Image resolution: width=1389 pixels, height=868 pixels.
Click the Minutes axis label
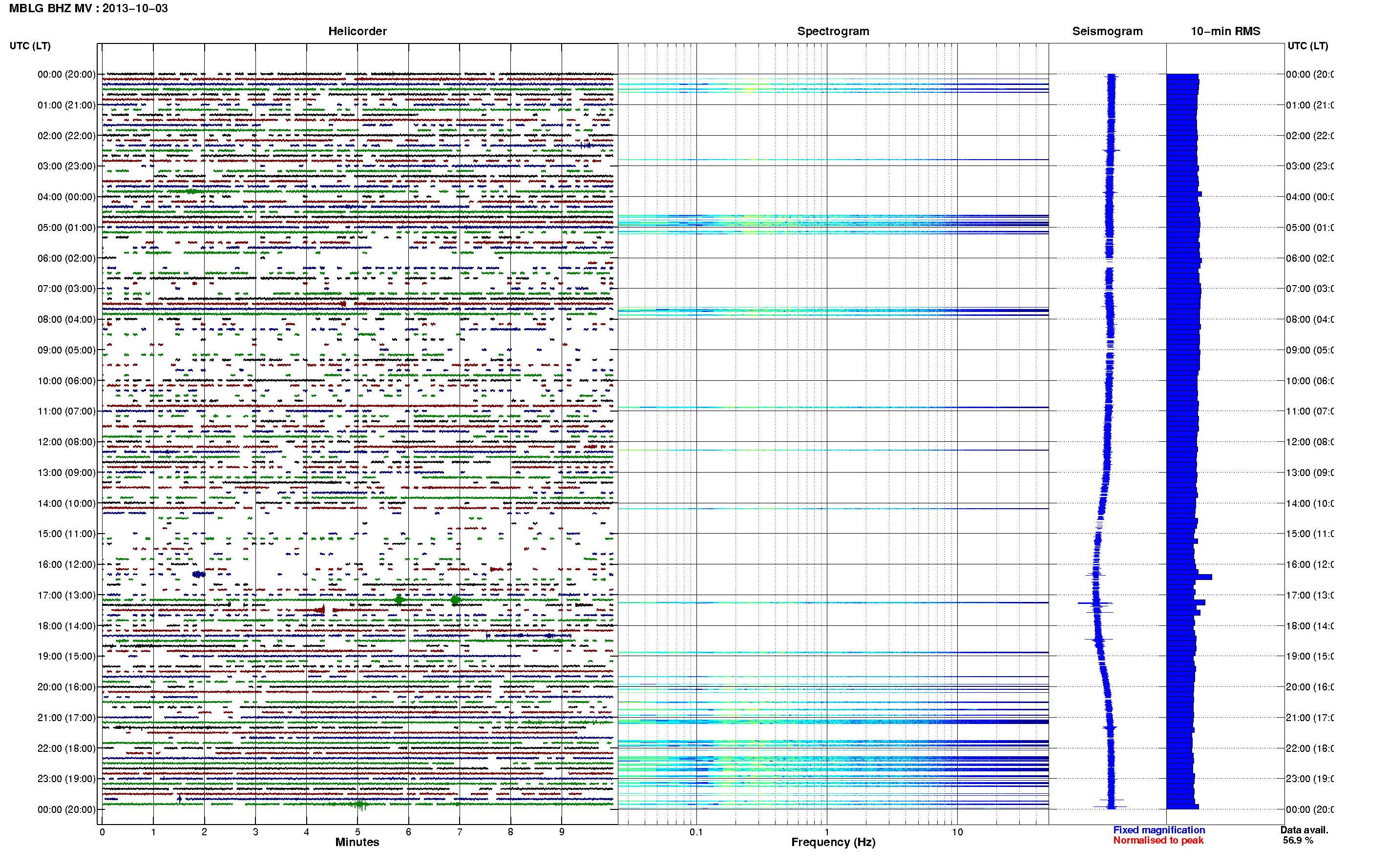point(357,842)
